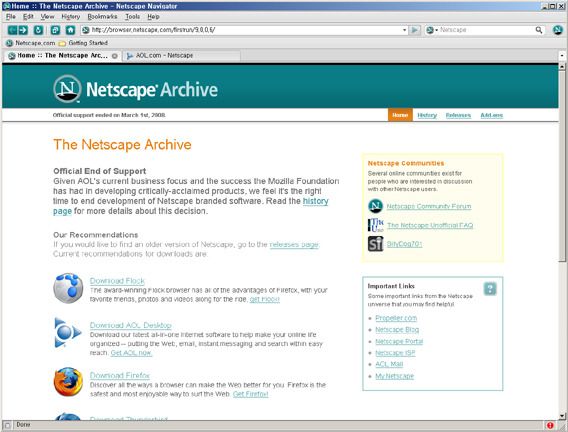Click the search magnifier icon
Screen dimensions: 568x432
[x=539, y=30]
